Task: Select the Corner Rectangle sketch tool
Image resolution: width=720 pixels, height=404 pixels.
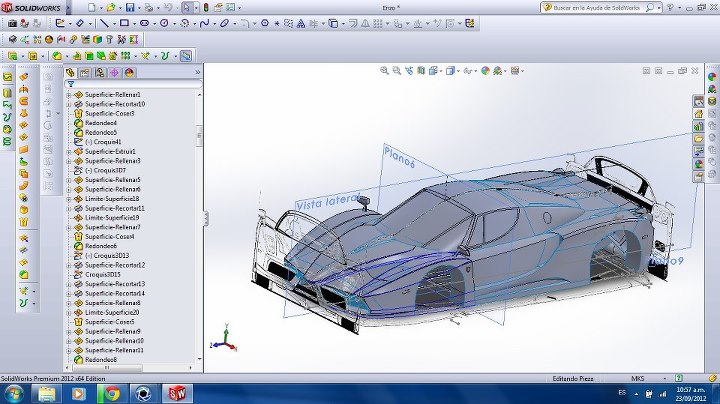Action: pyautogui.click(x=124, y=23)
